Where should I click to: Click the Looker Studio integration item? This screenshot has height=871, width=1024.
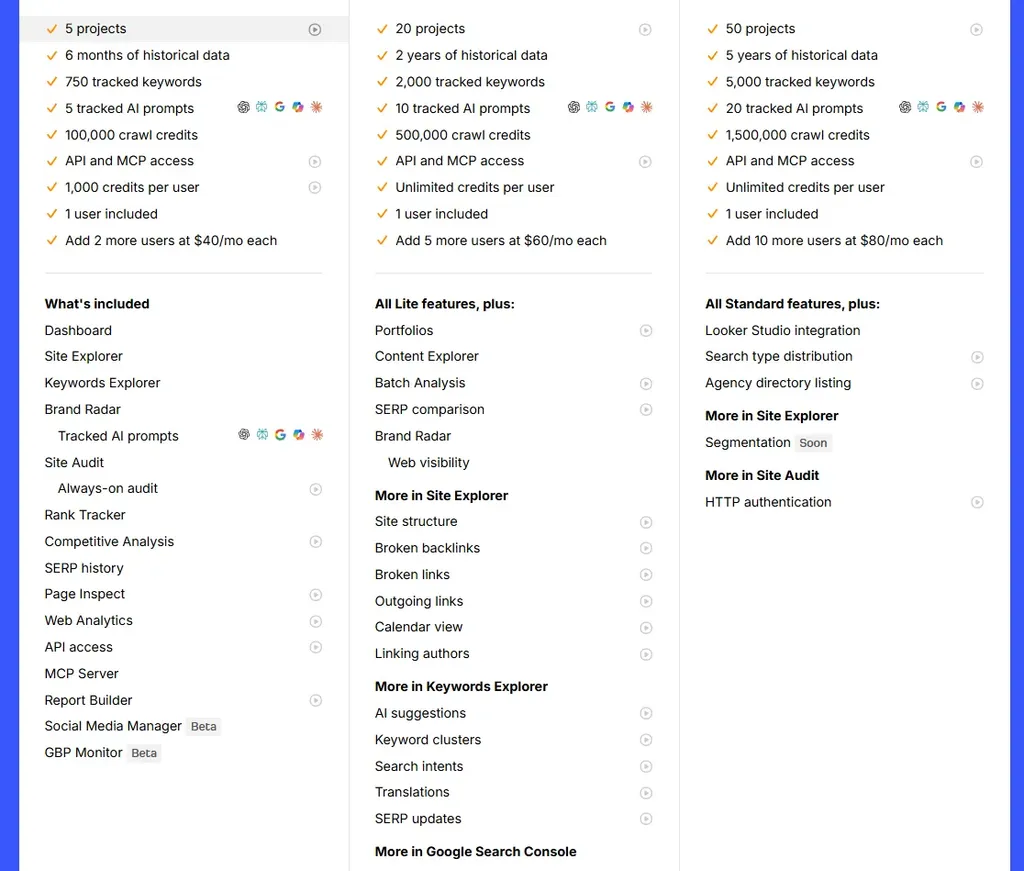(x=782, y=330)
